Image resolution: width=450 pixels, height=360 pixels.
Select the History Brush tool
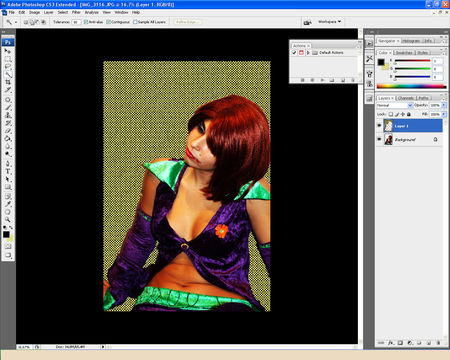tap(8, 123)
